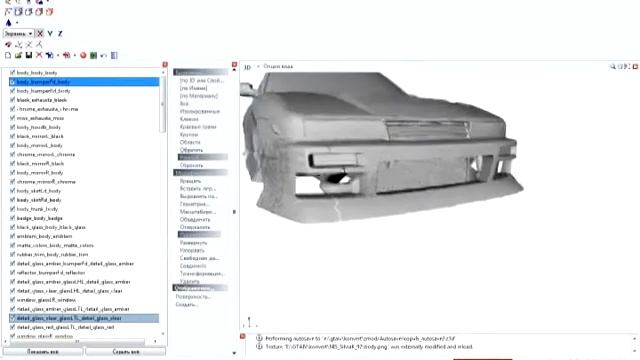The width and height of the screenshot is (640, 360).
Task: Choose the Поверхность... command
Action: 193,297
